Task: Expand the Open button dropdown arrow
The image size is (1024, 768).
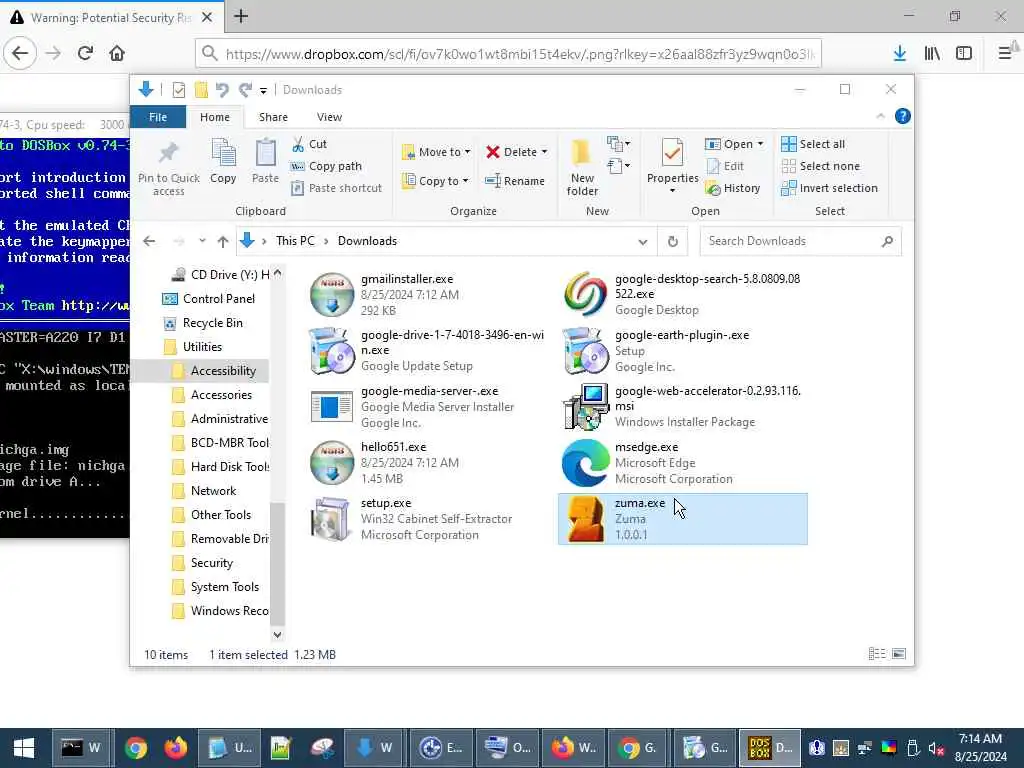Action: [x=760, y=144]
